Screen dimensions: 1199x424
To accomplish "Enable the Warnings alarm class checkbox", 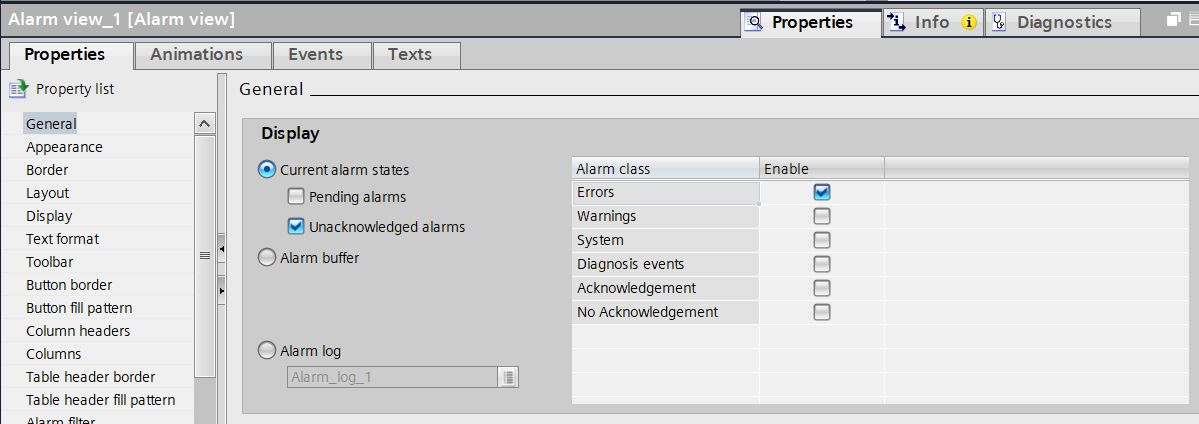I will 822,216.
